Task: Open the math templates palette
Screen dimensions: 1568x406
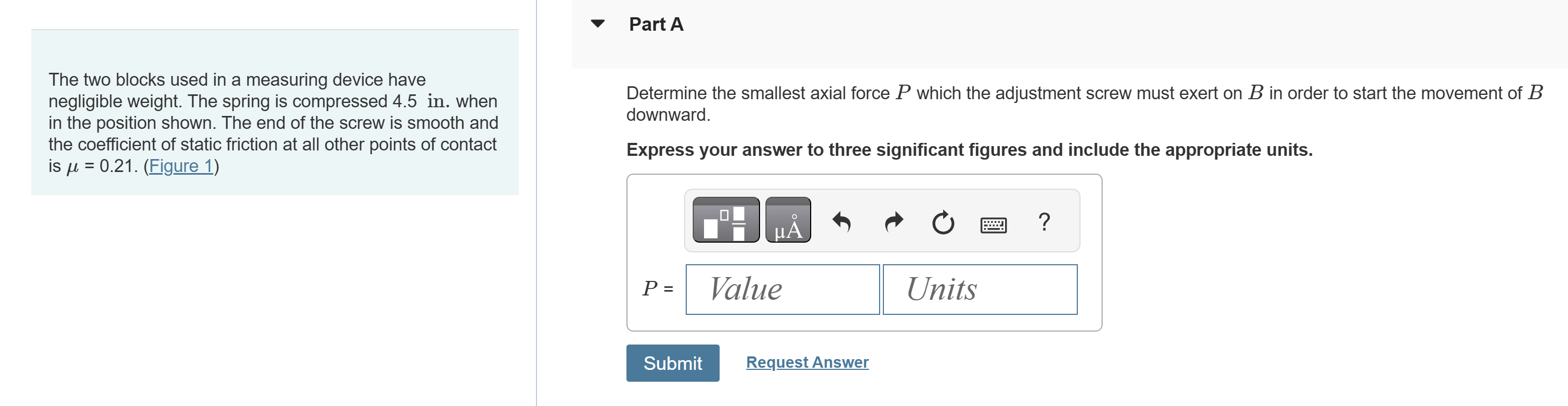Action: tap(726, 220)
